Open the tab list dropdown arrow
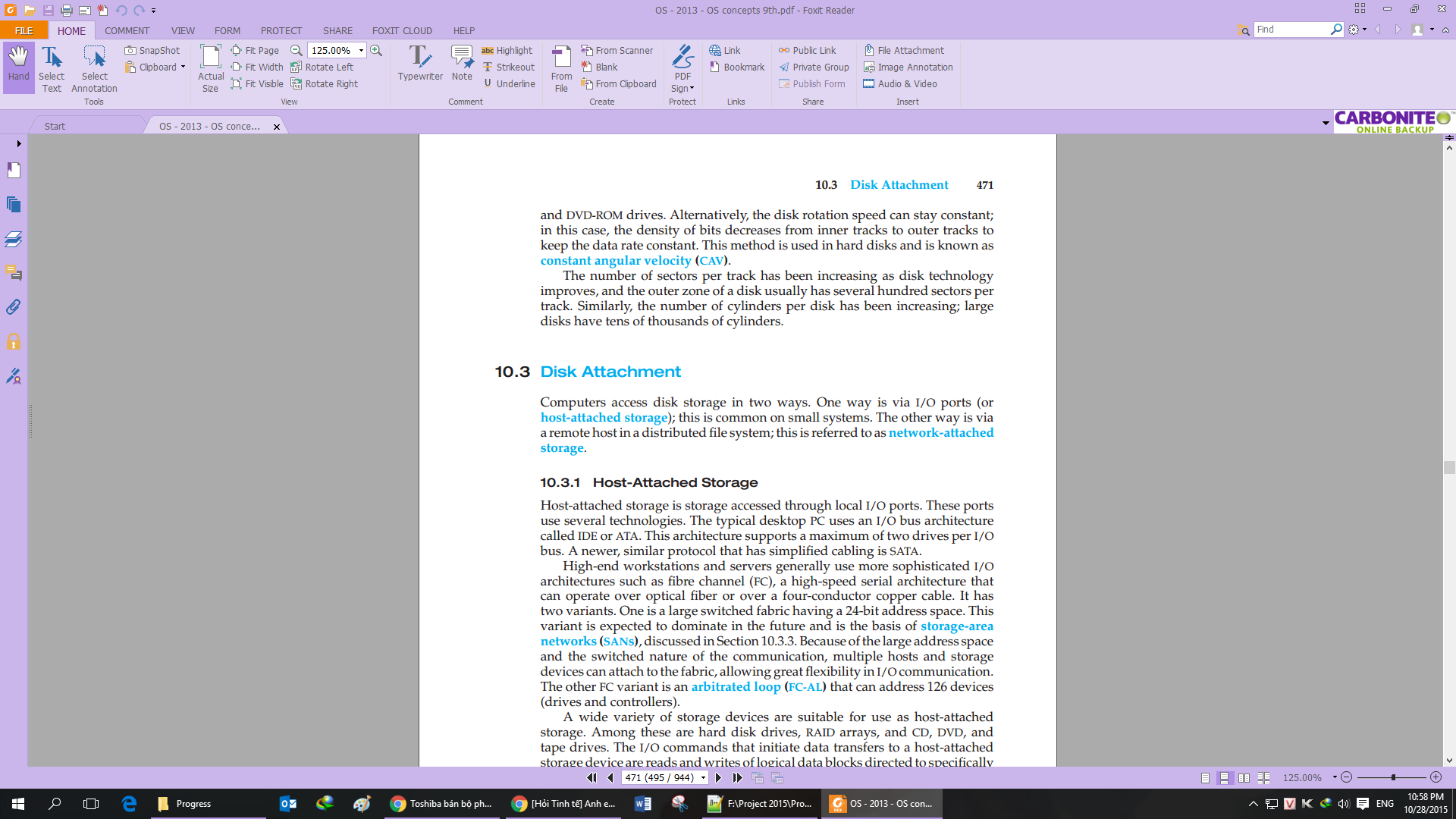1456x819 pixels. click(1326, 123)
